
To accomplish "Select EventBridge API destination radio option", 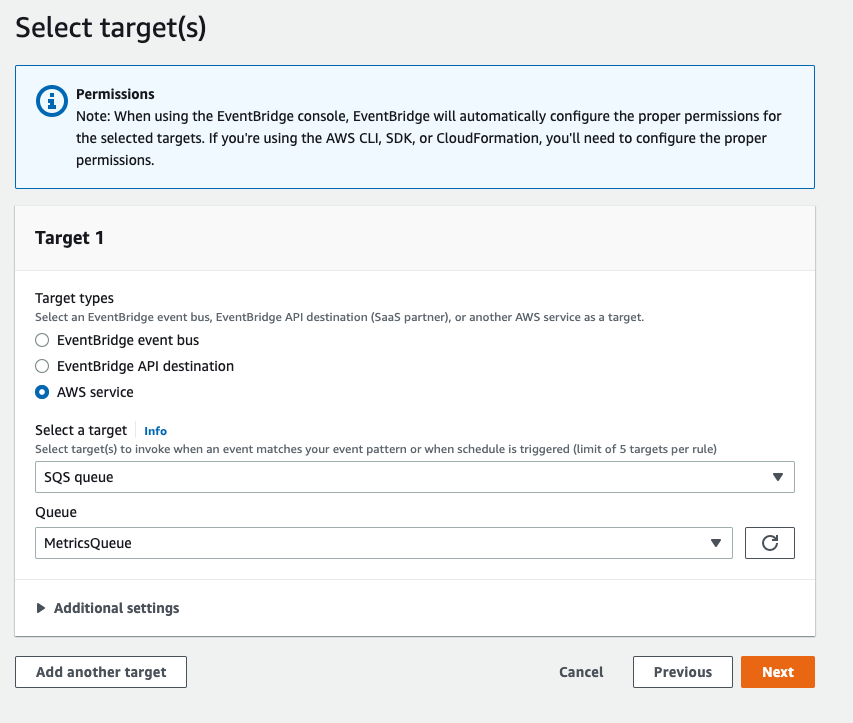I will tap(42, 366).
